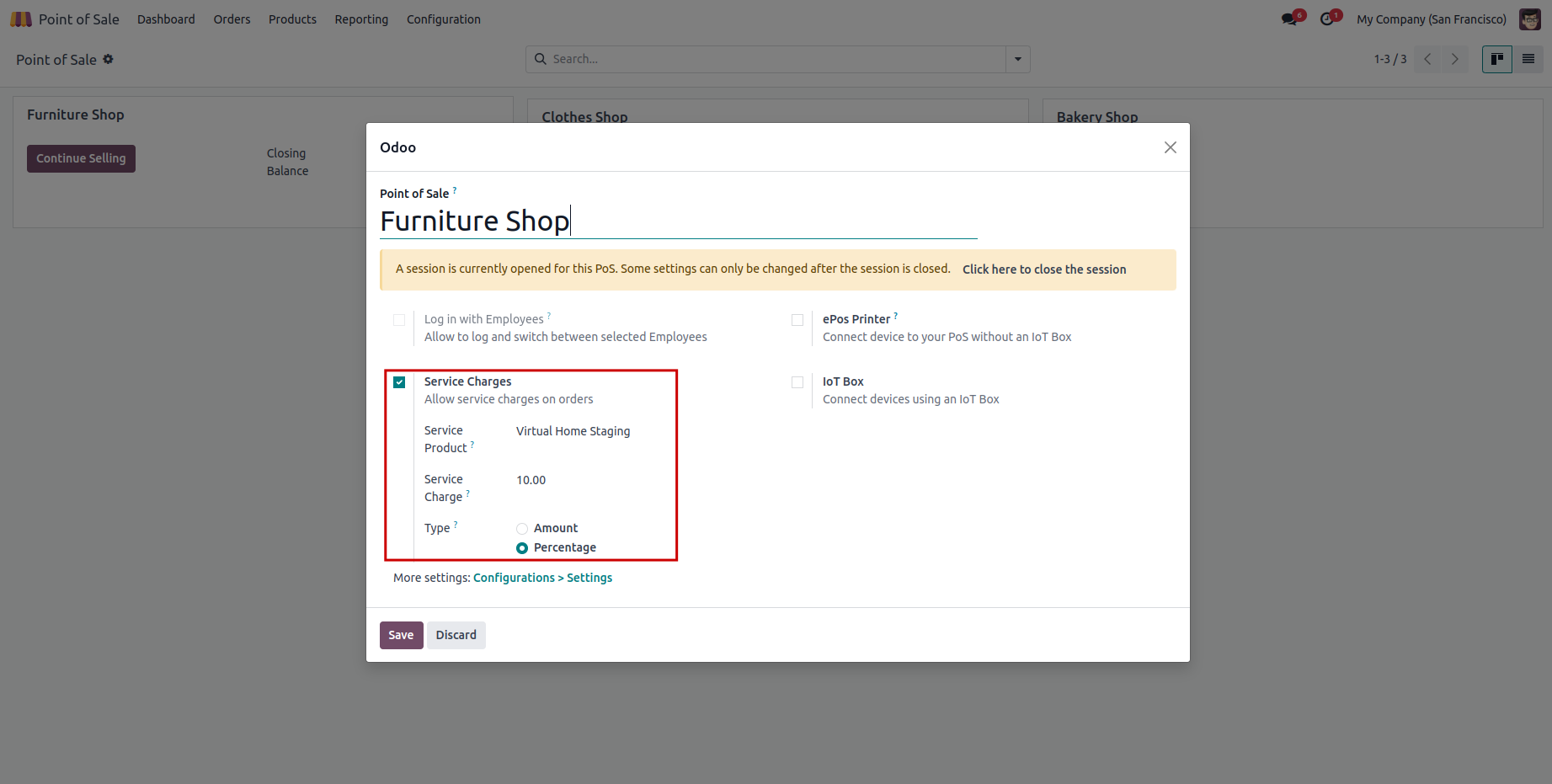Viewport: 1552px width, 784px height.
Task: Select the Amount radio option
Action: tap(522, 529)
